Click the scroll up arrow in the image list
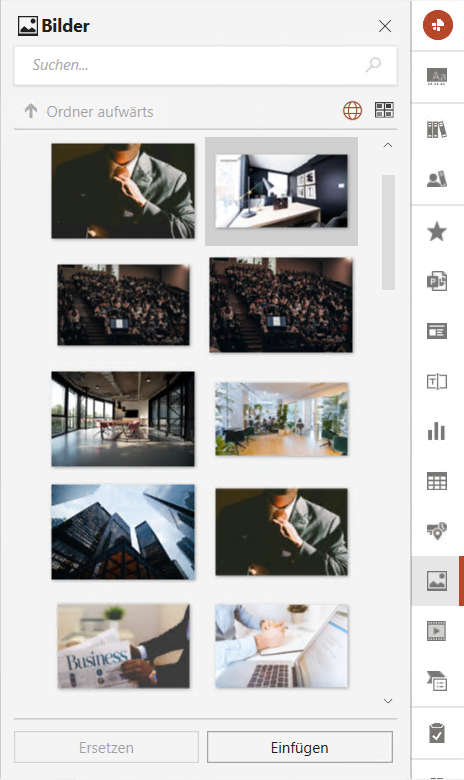 click(x=388, y=145)
